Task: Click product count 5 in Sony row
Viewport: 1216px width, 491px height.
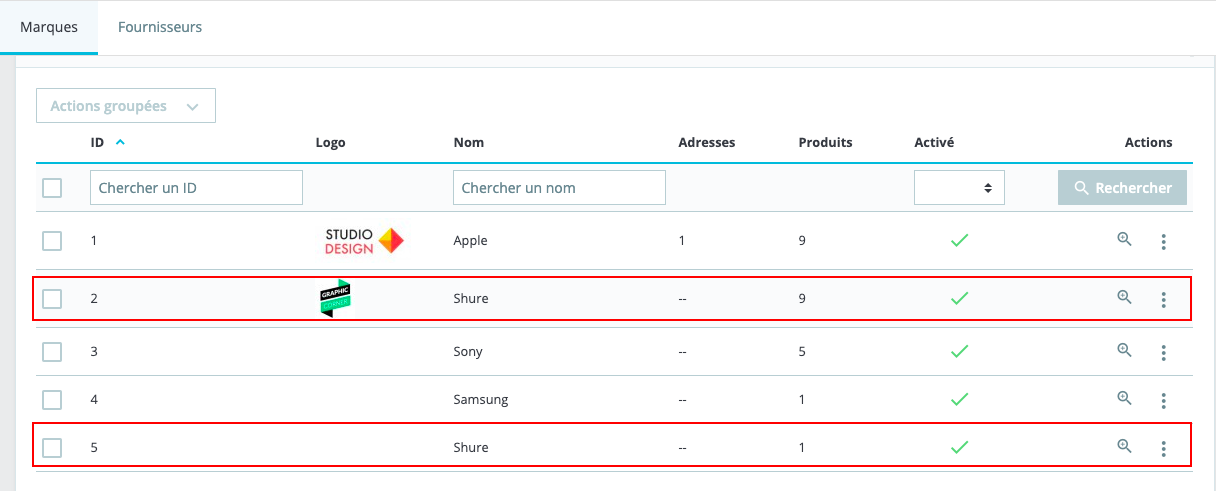Action: [802, 351]
